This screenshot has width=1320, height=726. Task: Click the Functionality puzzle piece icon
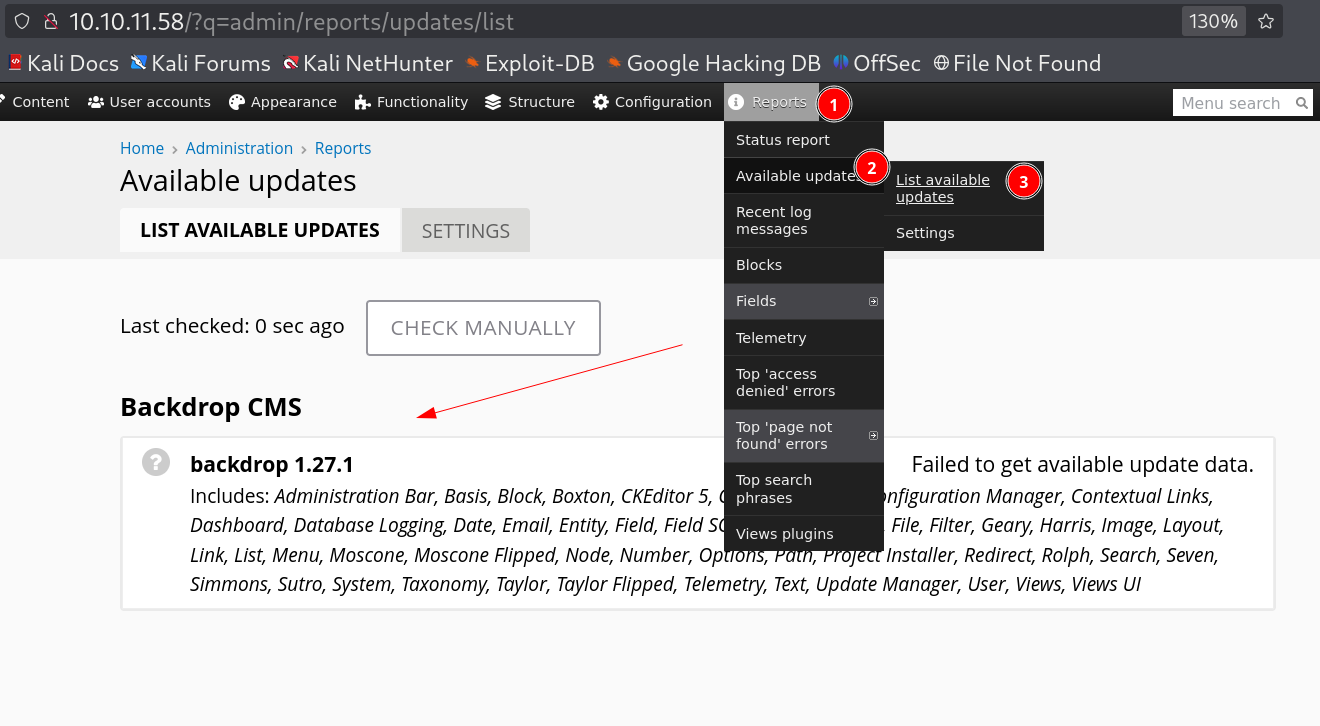[363, 102]
